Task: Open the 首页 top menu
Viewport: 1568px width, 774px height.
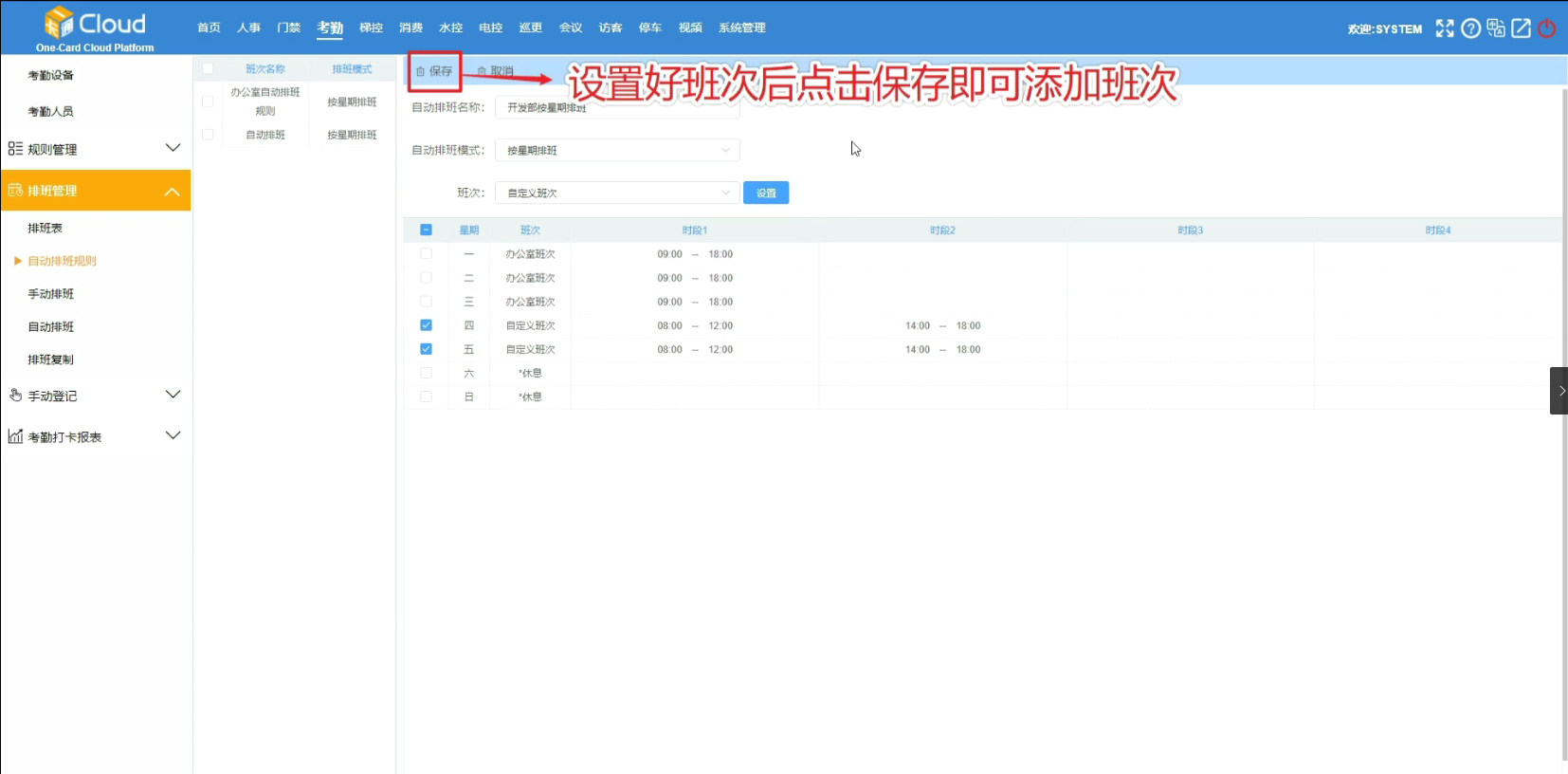Action: (x=209, y=28)
